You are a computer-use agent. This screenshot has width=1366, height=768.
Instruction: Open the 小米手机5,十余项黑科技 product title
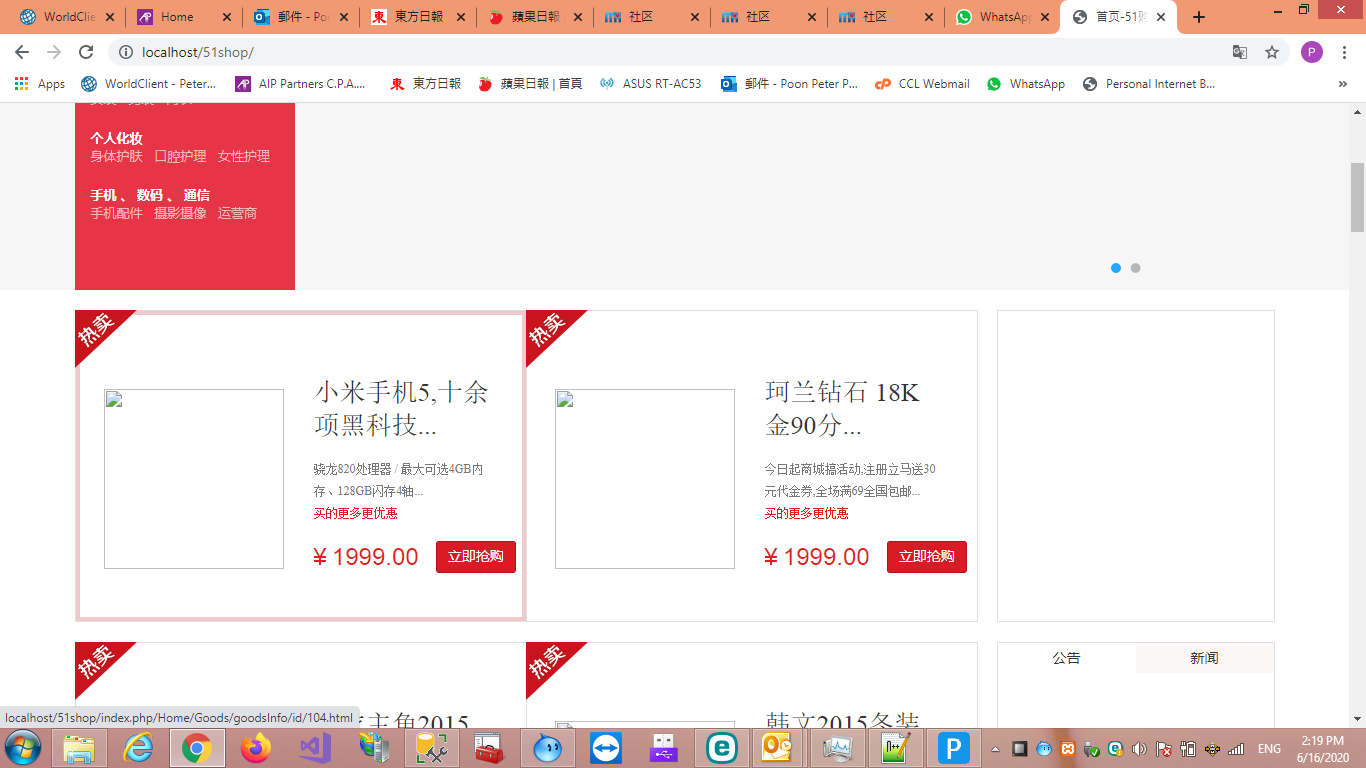[401, 408]
